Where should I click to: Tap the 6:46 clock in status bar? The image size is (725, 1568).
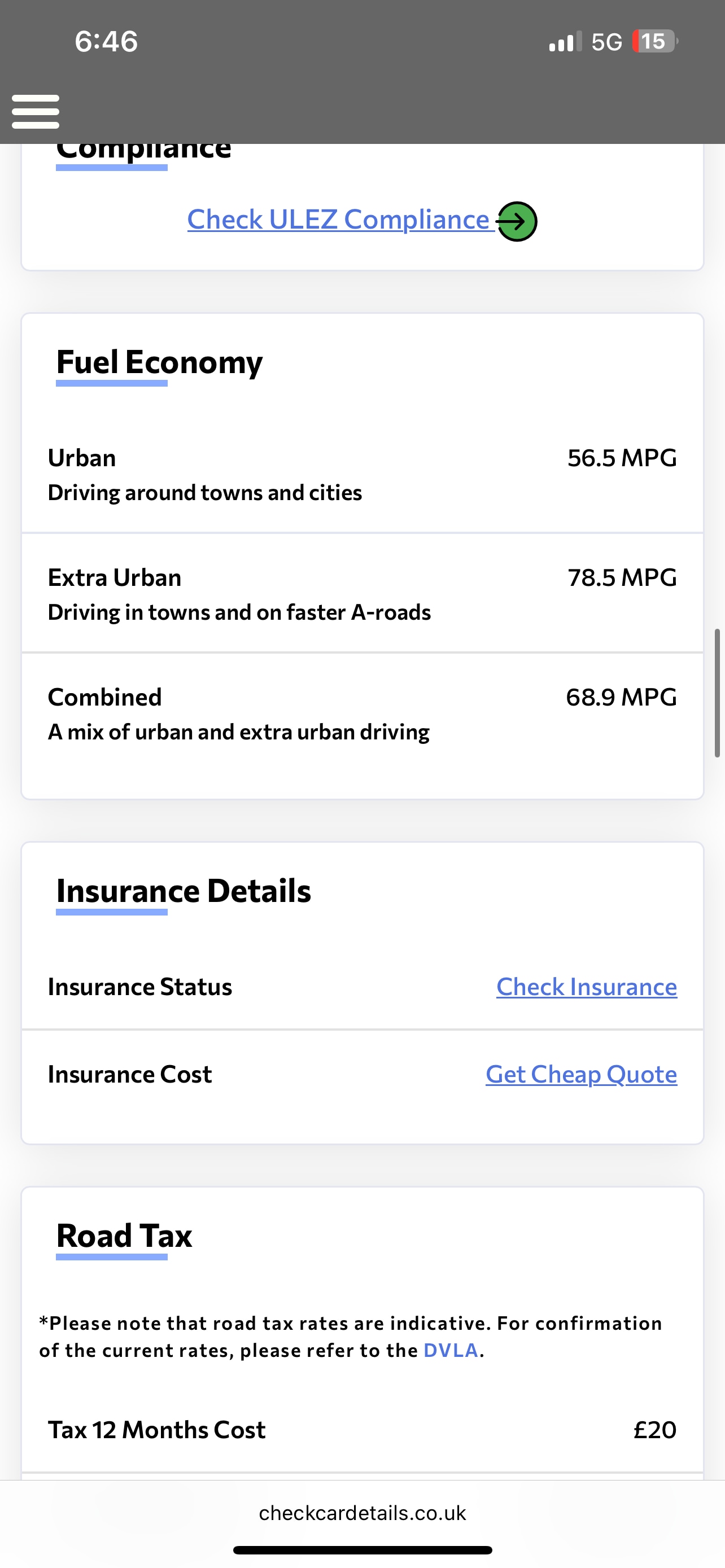click(107, 41)
